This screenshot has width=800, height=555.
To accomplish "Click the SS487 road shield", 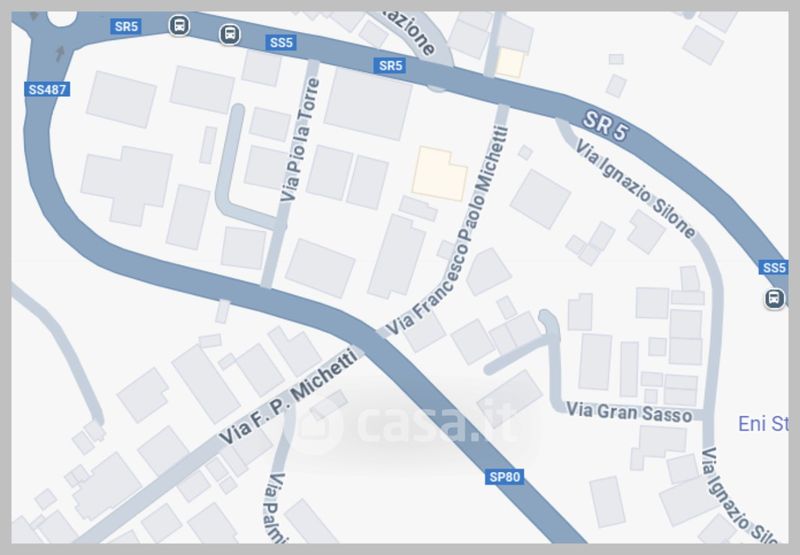I will click(x=47, y=90).
